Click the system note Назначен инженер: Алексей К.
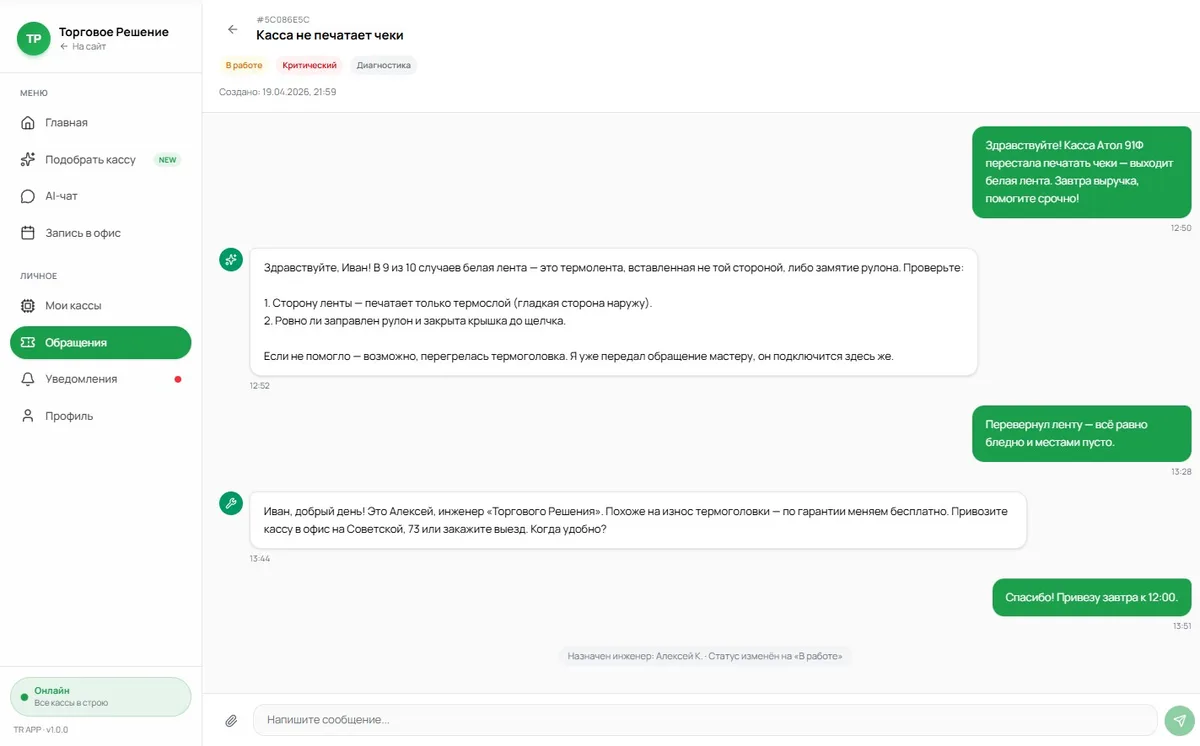This screenshot has height=746, width=1200. click(x=705, y=657)
